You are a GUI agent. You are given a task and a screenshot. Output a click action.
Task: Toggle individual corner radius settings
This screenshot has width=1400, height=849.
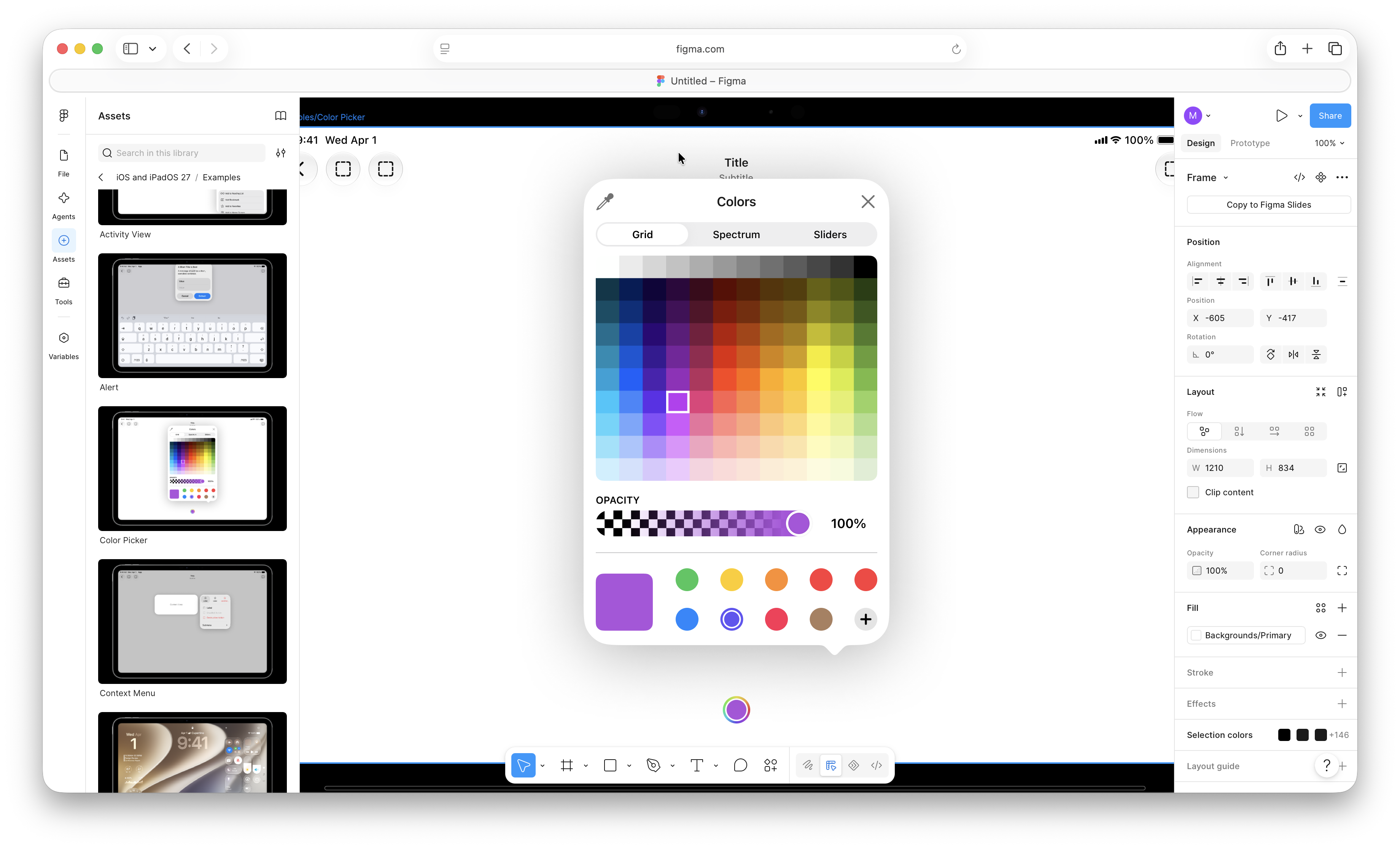tap(1342, 571)
